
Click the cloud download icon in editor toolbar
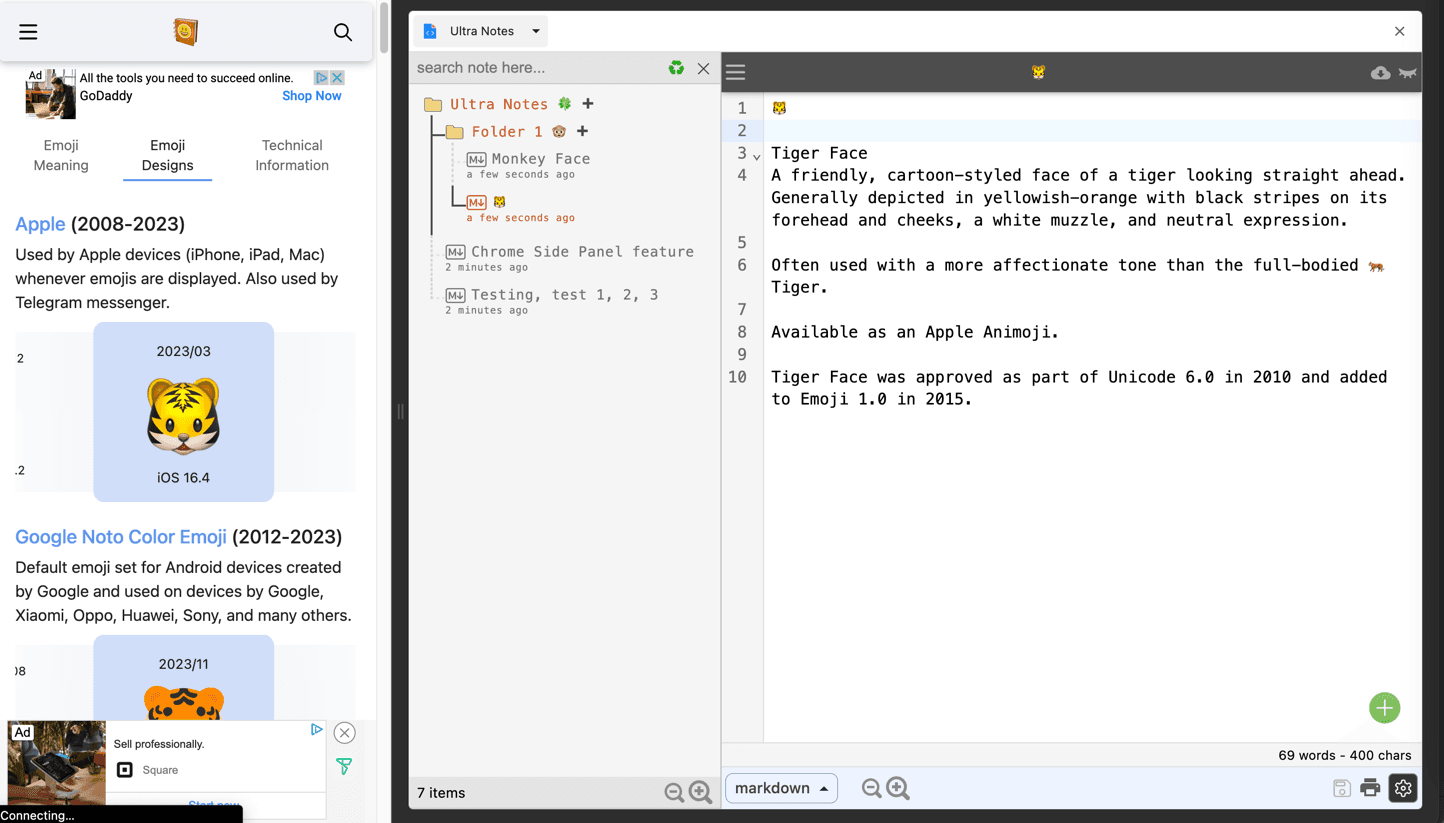click(x=1380, y=73)
